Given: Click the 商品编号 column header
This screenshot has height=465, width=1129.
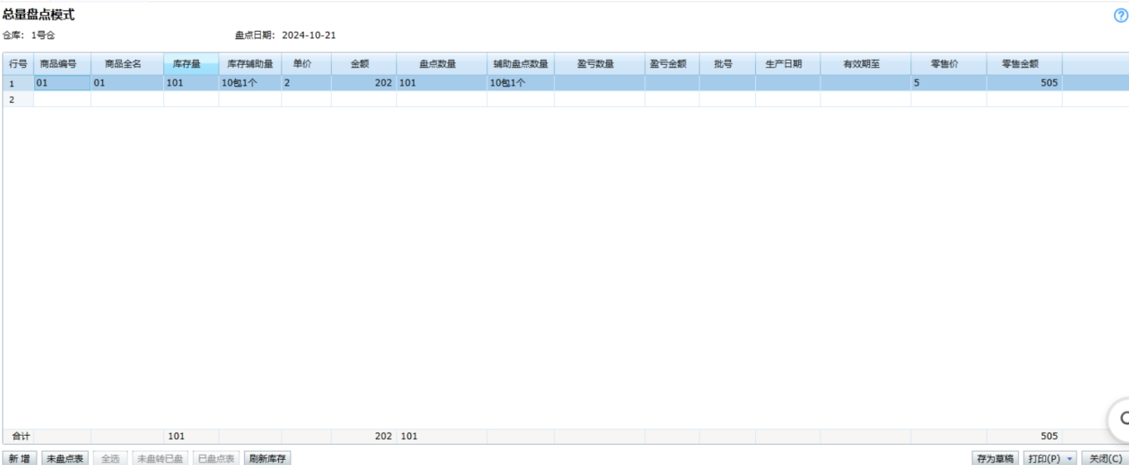Looking at the screenshot, I should [61, 64].
